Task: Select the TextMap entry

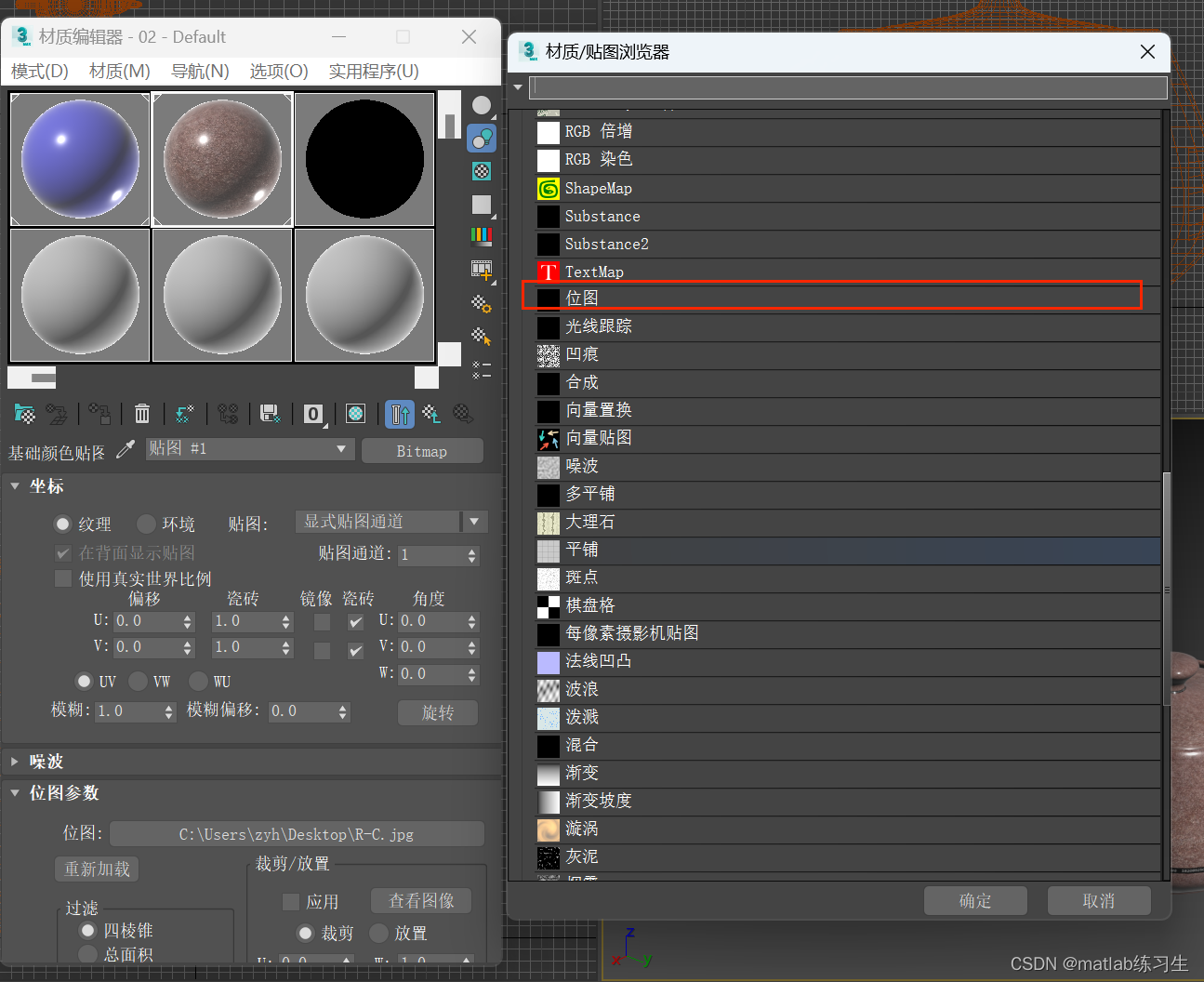Action: (848, 272)
